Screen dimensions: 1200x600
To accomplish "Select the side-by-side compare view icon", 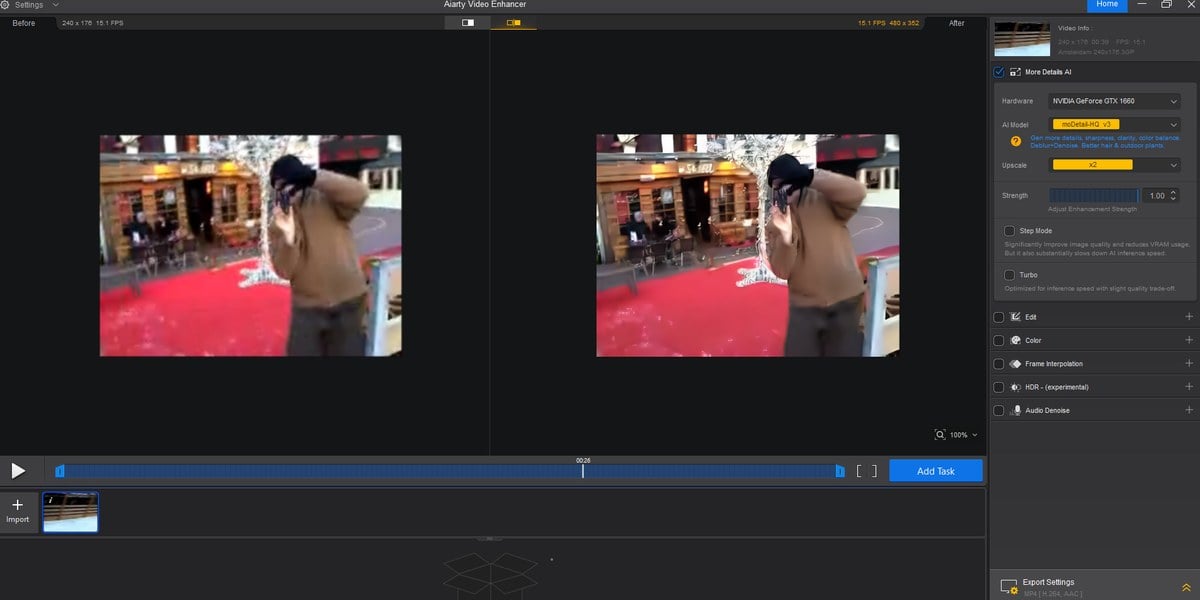I will point(513,22).
